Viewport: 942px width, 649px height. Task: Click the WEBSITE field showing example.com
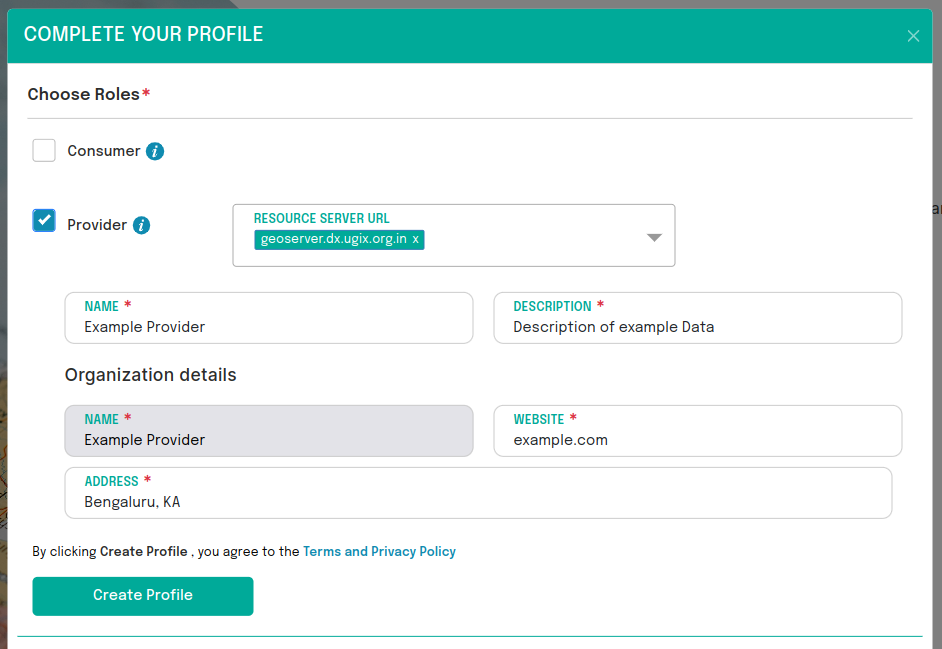[697, 439]
